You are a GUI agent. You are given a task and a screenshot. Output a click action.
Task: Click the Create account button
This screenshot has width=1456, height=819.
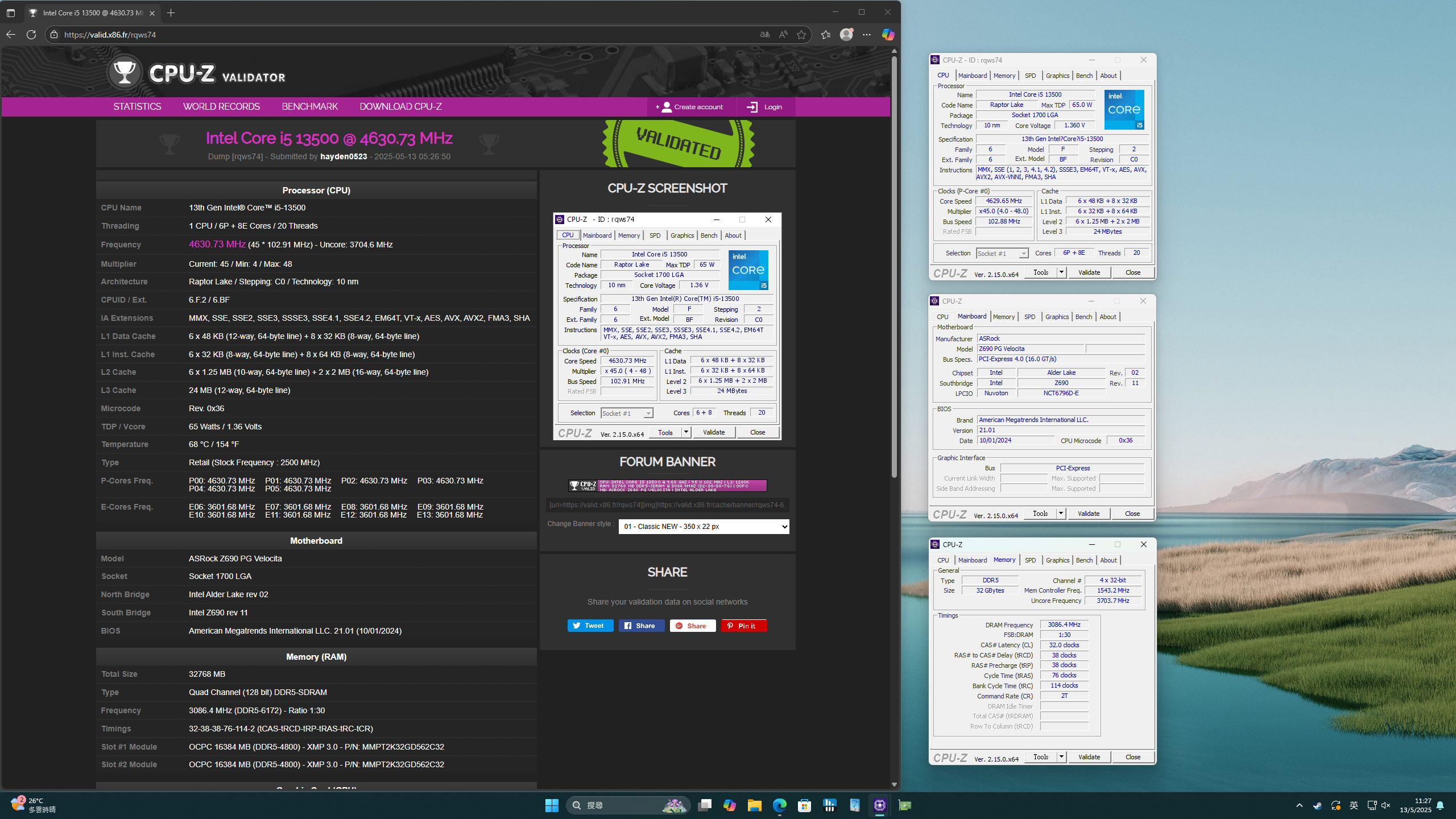[x=692, y=107]
